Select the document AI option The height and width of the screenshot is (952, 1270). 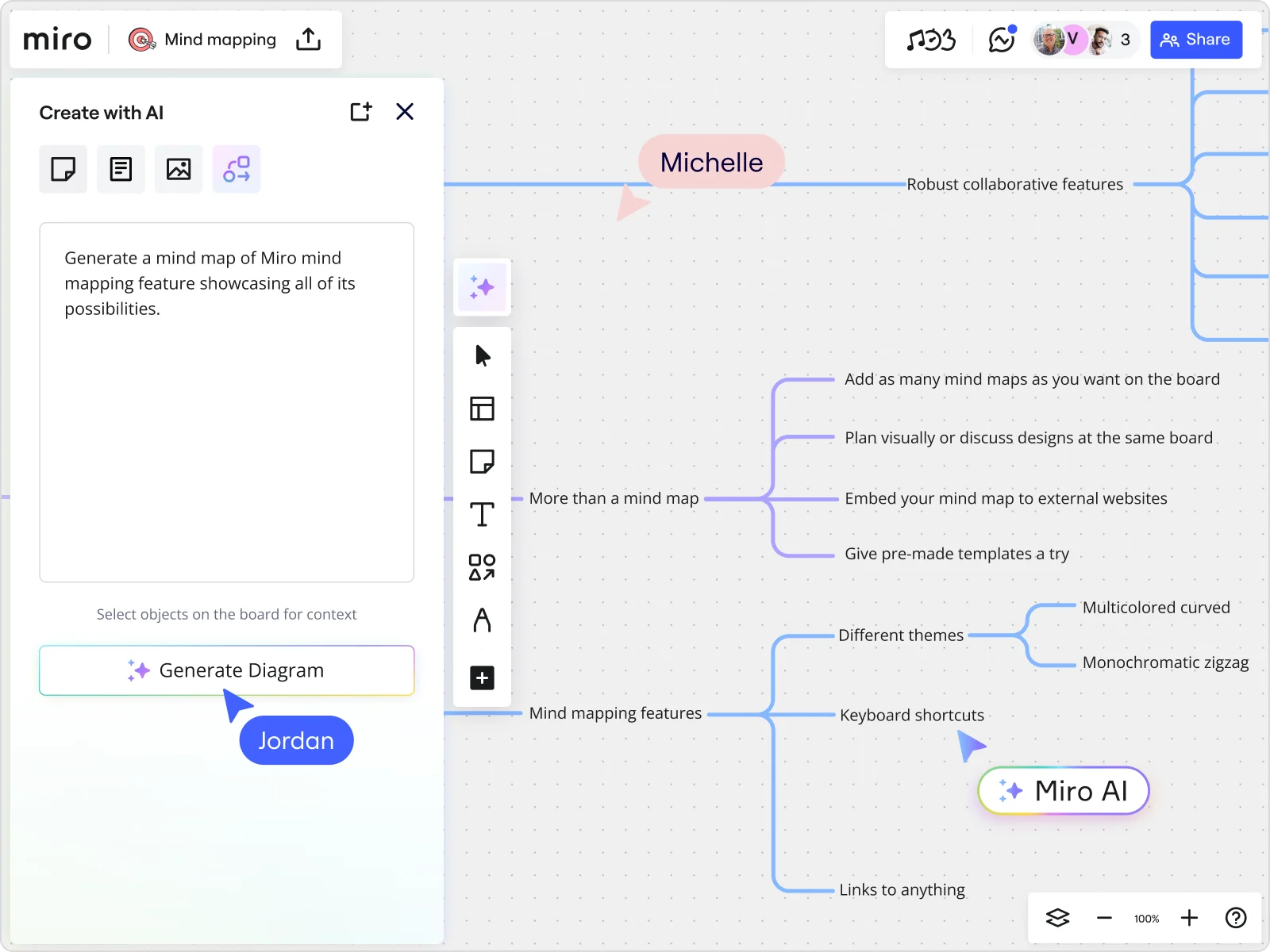coord(121,169)
